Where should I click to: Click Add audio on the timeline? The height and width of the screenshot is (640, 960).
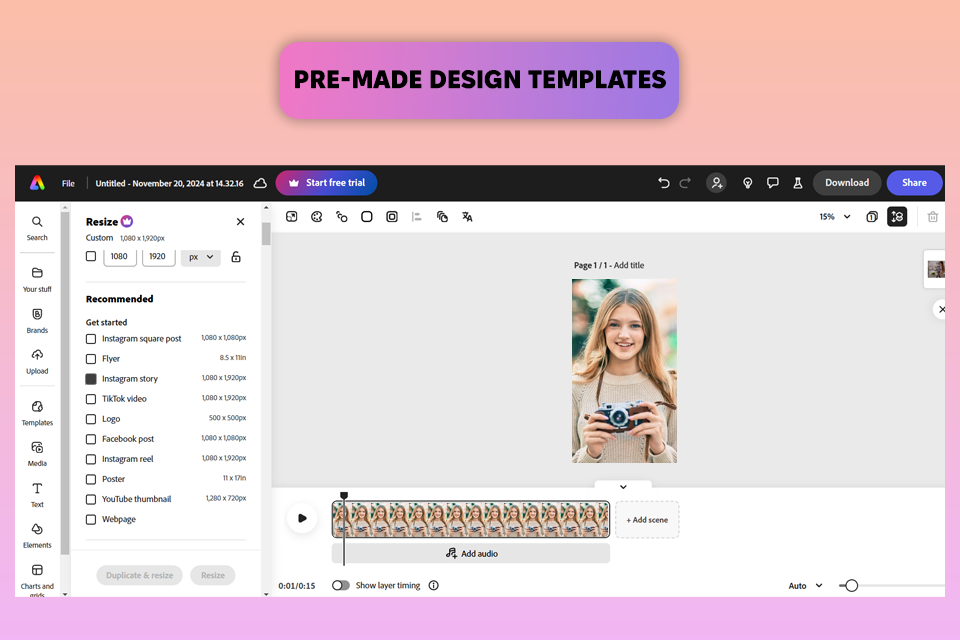pyautogui.click(x=471, y=553)
